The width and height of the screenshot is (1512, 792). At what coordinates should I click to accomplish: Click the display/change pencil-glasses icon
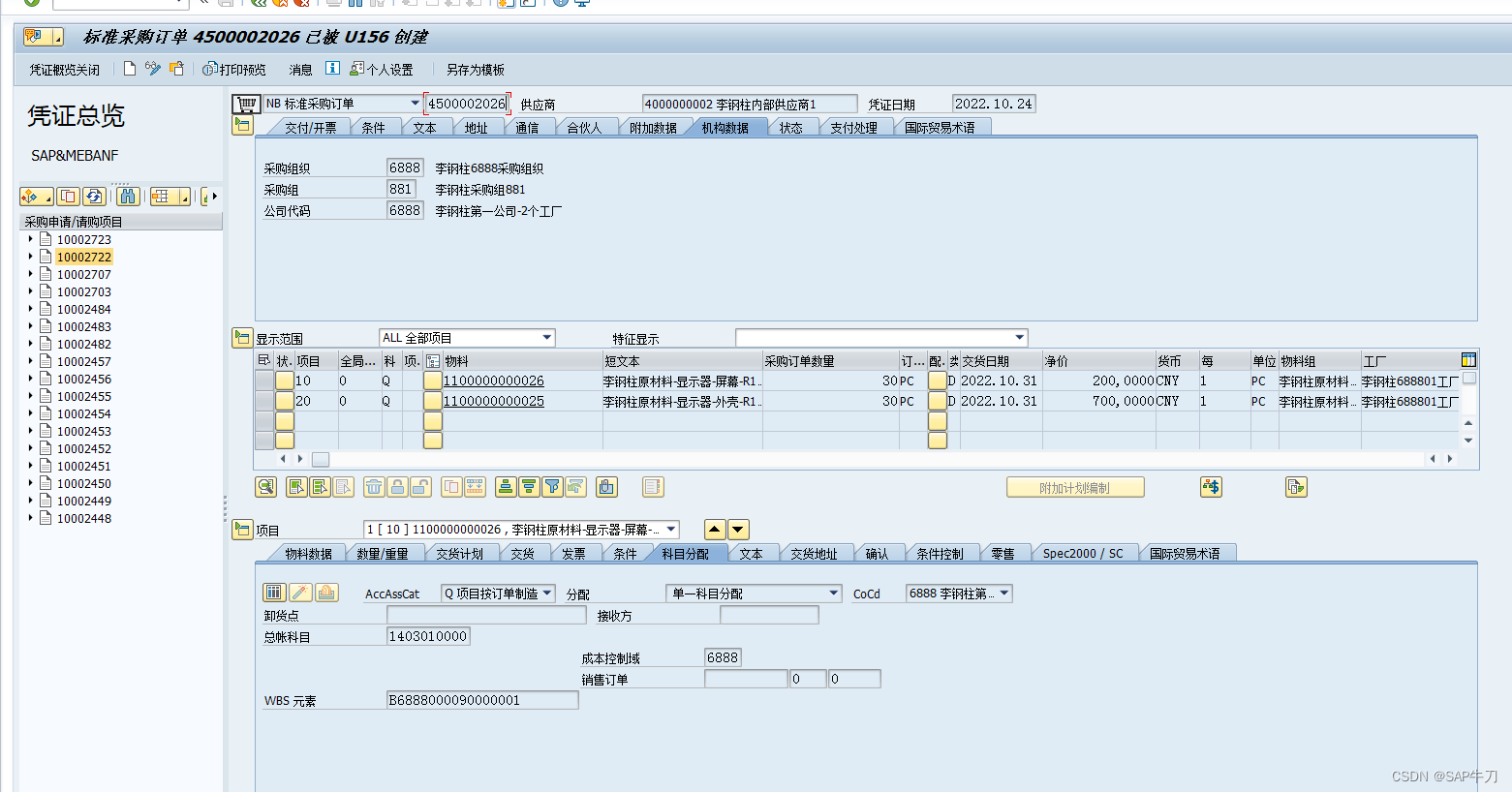[153, 69]
